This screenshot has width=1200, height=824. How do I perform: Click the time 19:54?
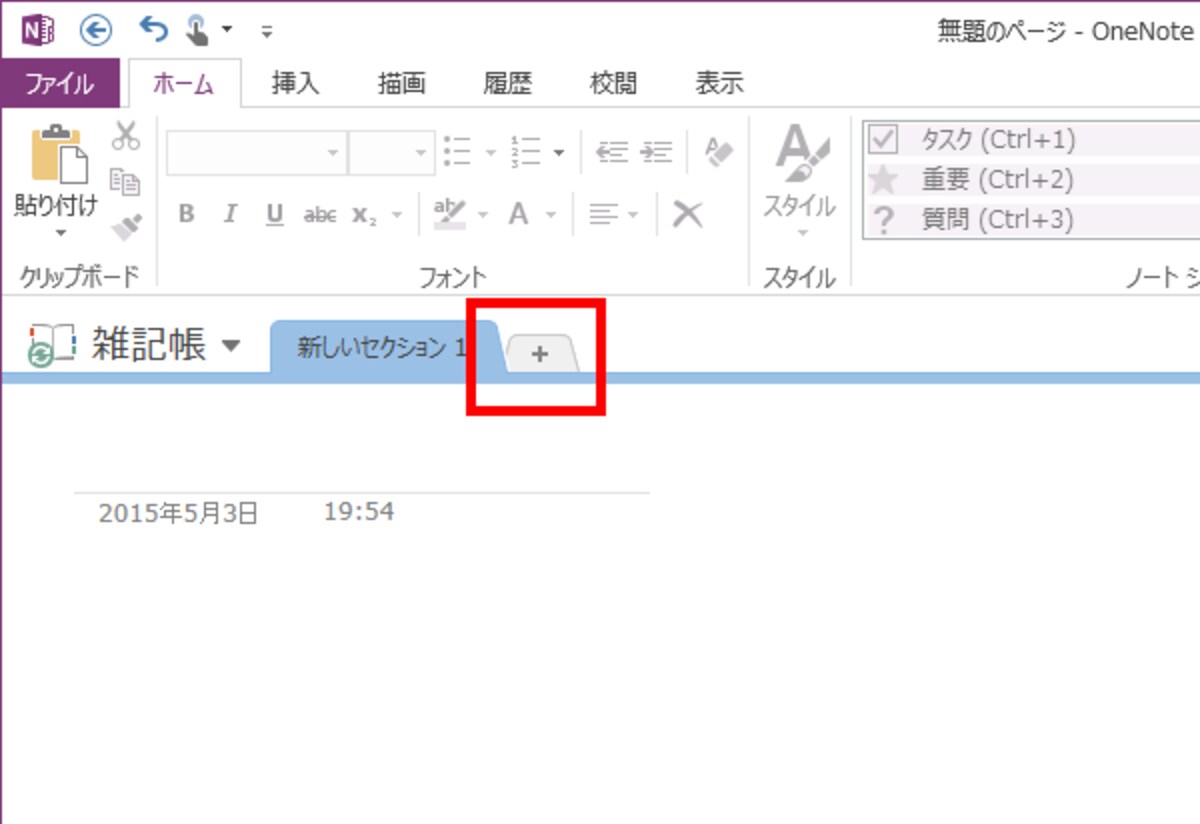pos(359,512)
